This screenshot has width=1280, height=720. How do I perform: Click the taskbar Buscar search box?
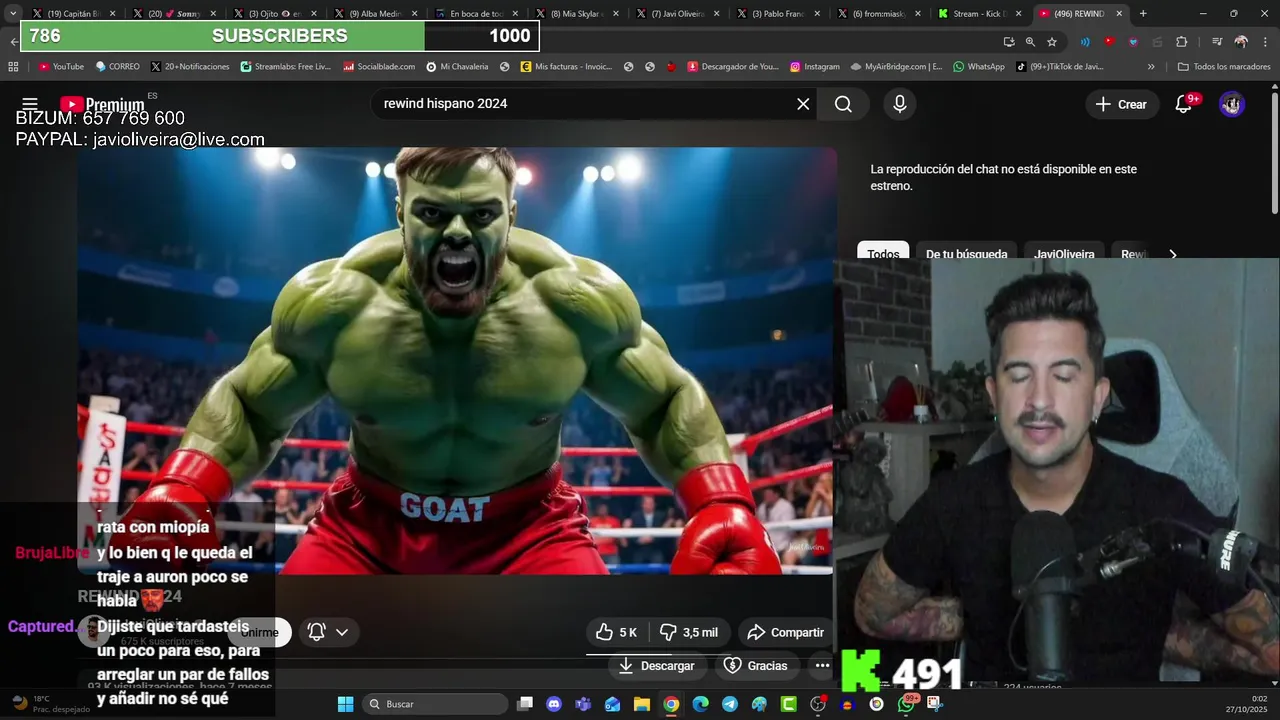[x=434, y=704]
